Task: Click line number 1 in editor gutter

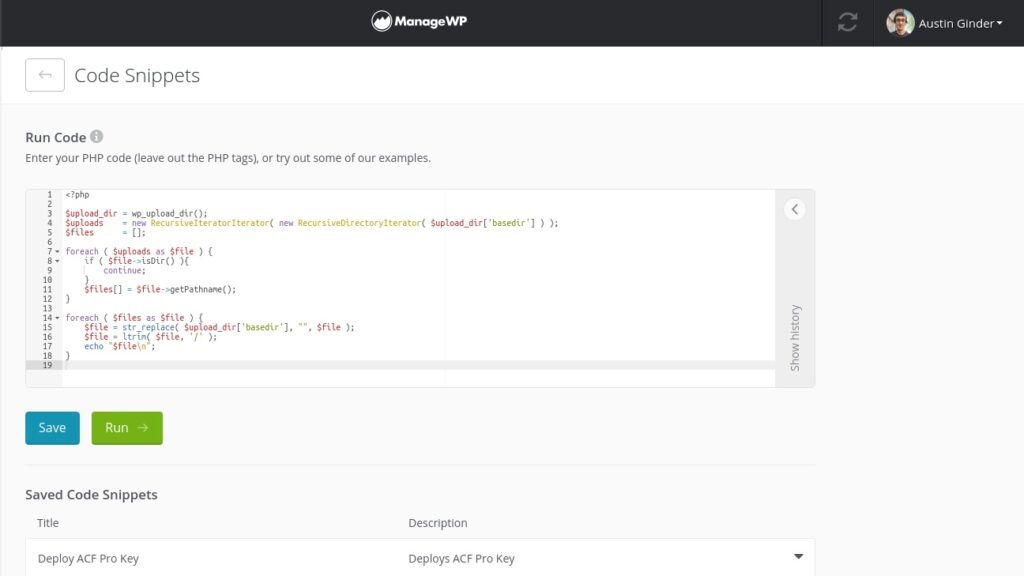Action: point(48,195)
